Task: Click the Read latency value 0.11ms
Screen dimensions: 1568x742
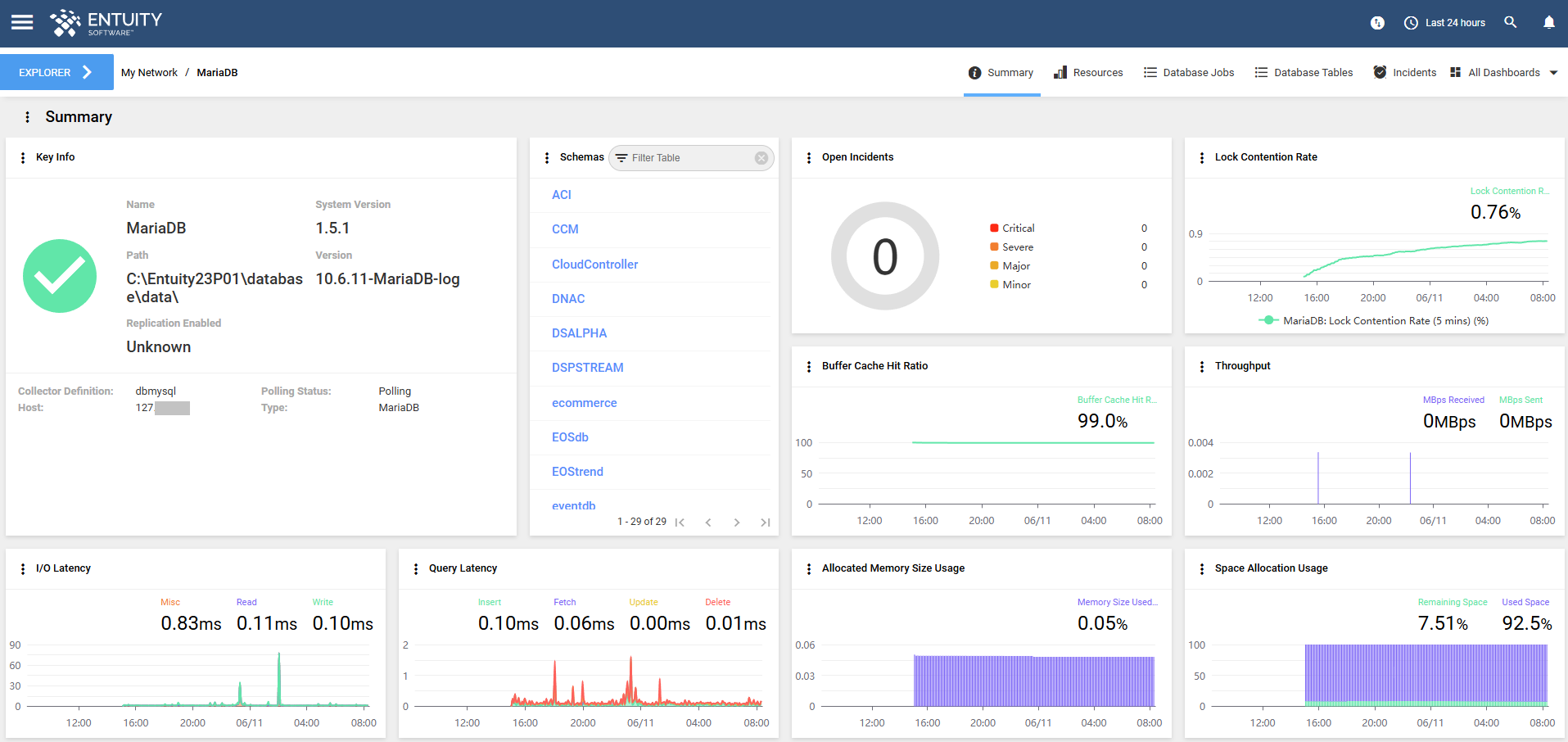Action: pos(267,624)
